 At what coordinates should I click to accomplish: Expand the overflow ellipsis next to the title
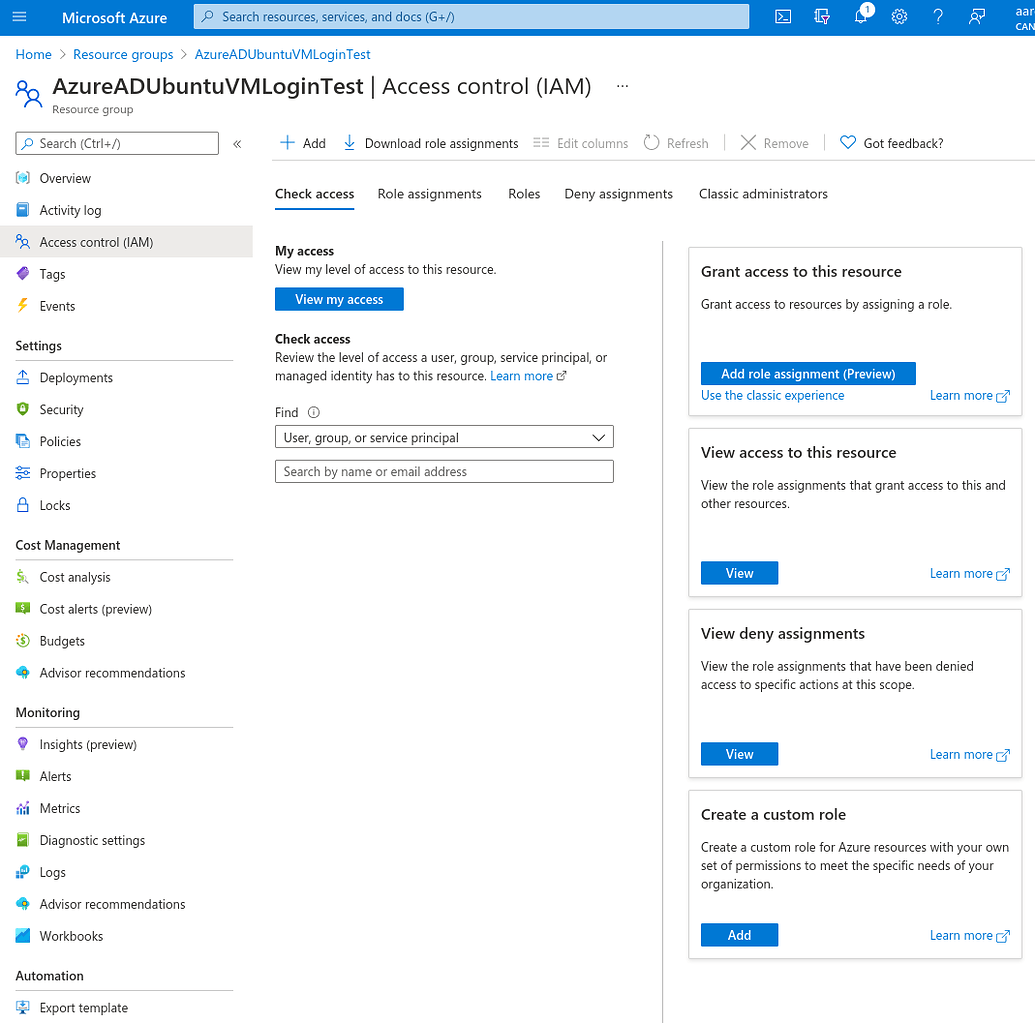622,86
